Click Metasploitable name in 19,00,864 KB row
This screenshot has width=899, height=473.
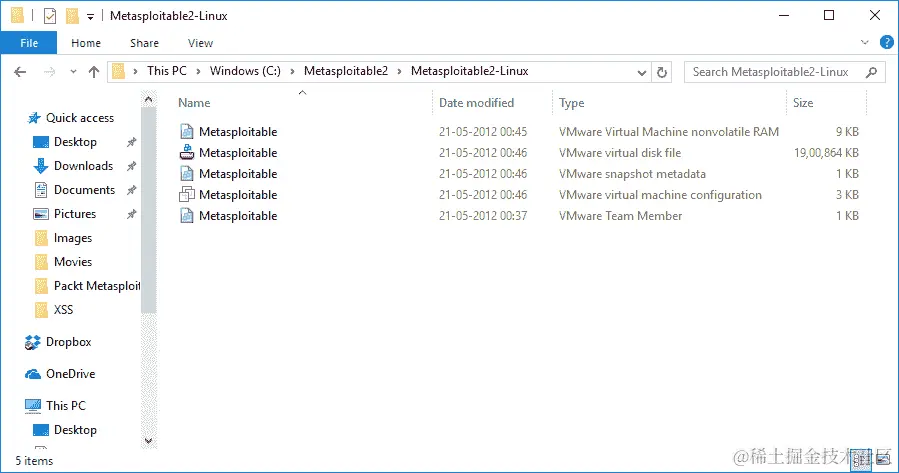tap(238, 153)
